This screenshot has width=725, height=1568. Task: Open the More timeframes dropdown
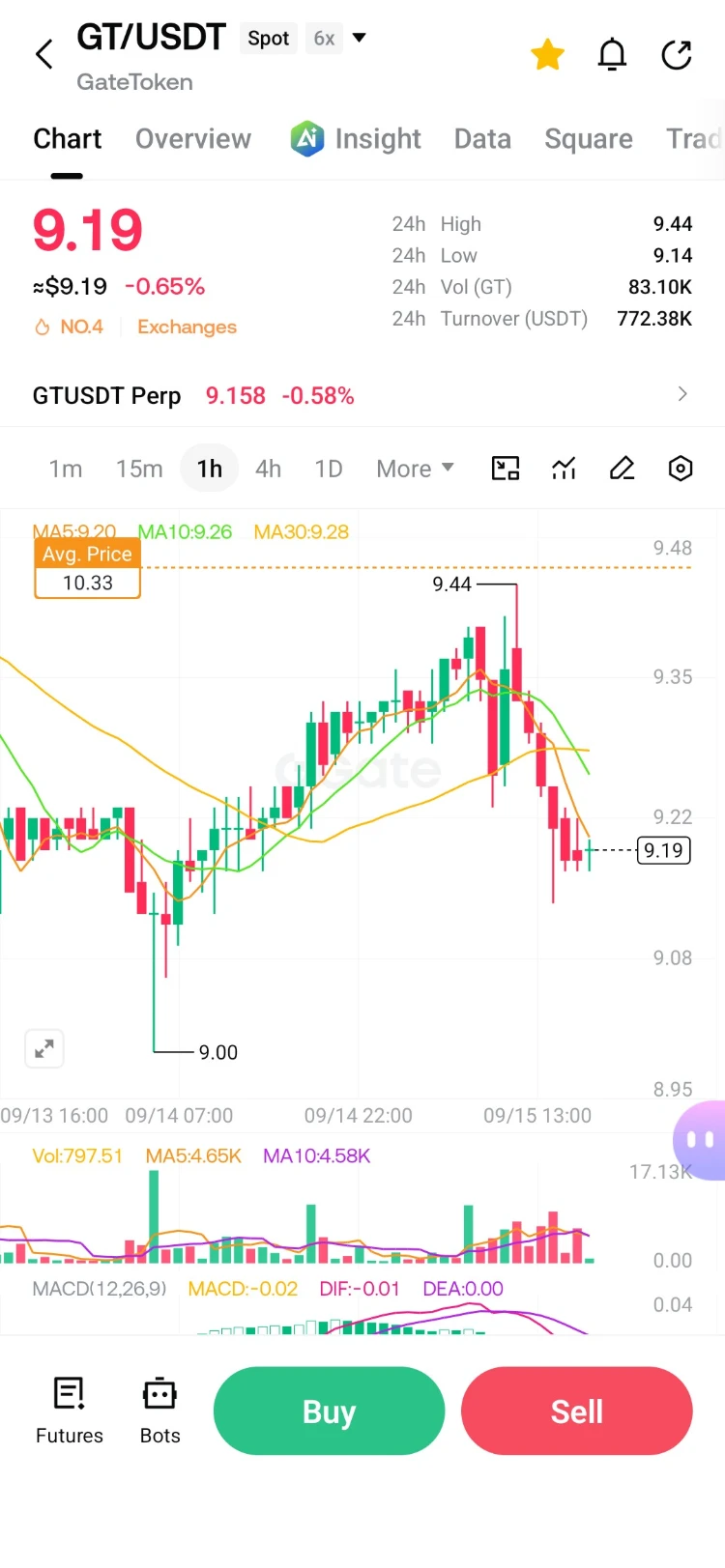tap(415, 469)
